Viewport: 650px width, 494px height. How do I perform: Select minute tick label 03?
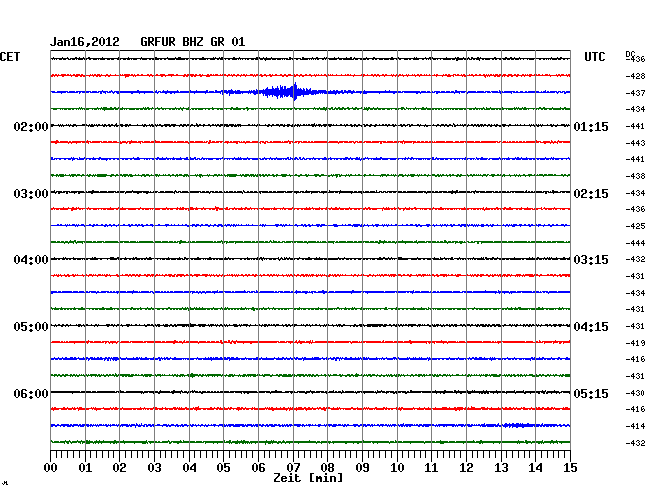(154, 467)
